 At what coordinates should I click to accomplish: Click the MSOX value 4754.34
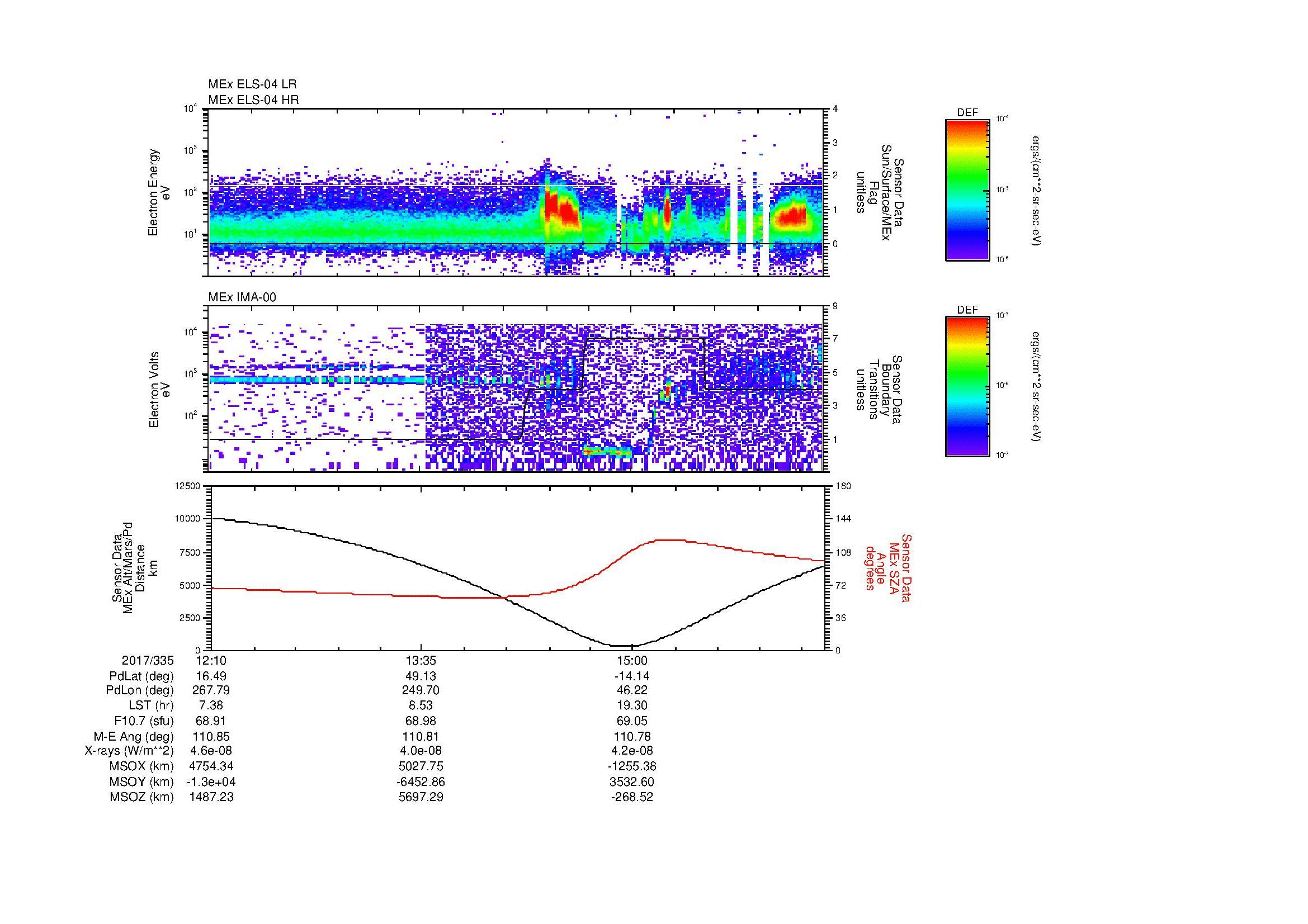(211, 766)
